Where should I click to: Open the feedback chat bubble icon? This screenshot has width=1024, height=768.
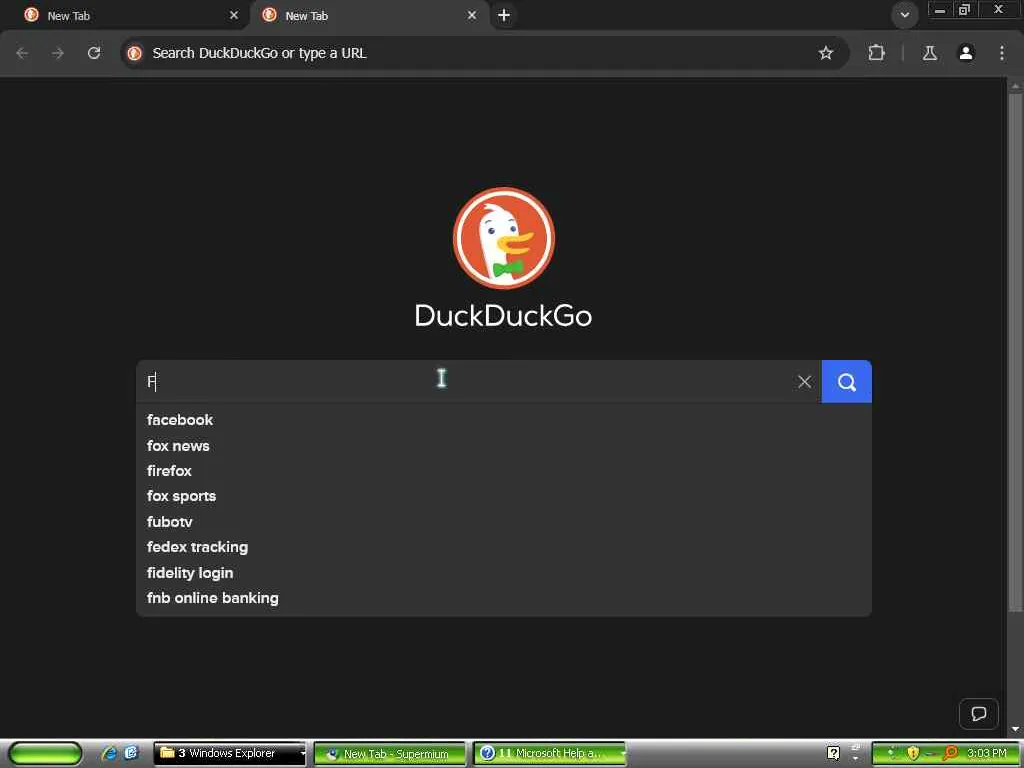pyautogui.click(x=978, y=713)
